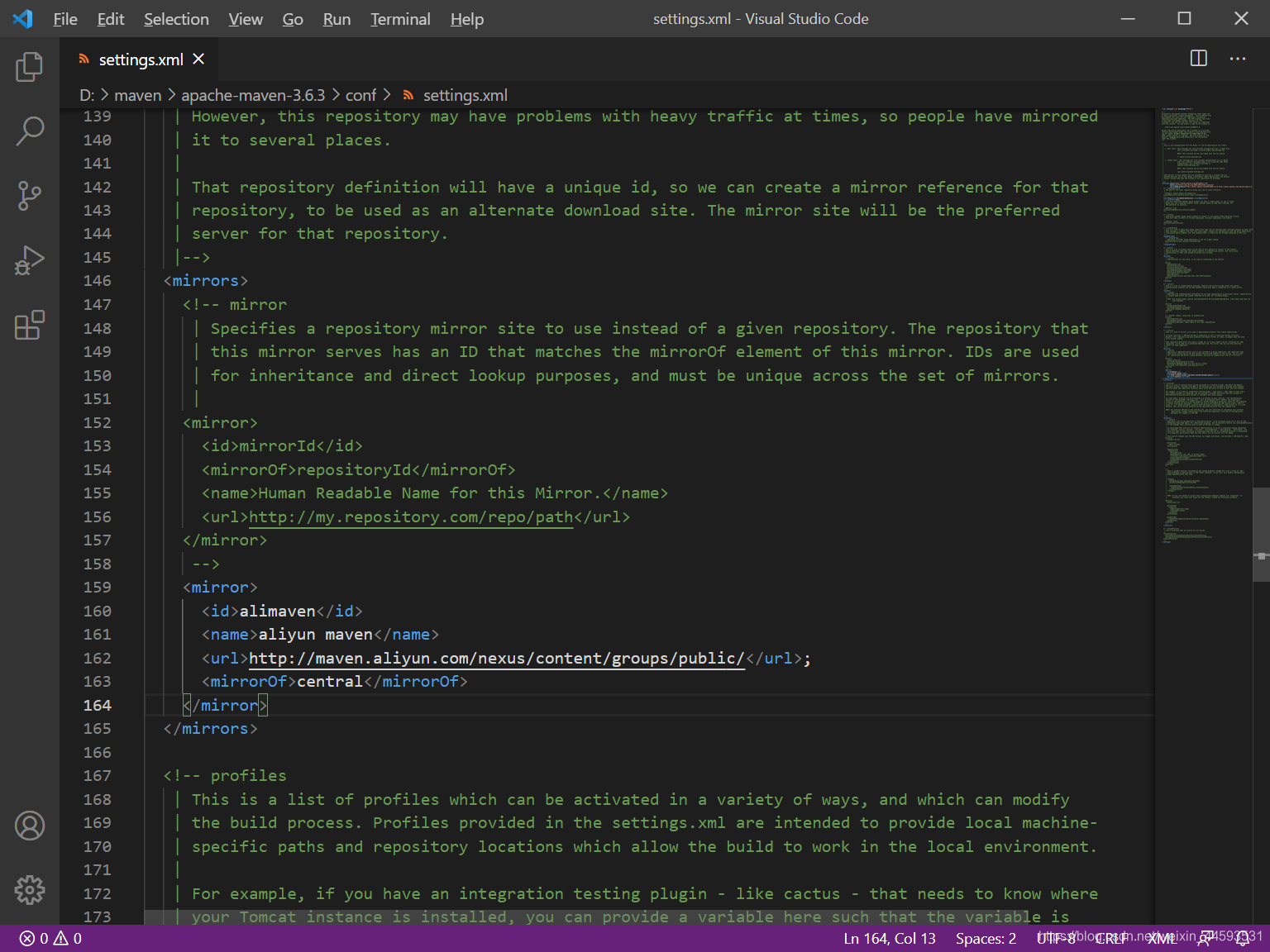Select the settings.xml tab
Viewport: 1270px width, 952px height.
tap(140, 59)
